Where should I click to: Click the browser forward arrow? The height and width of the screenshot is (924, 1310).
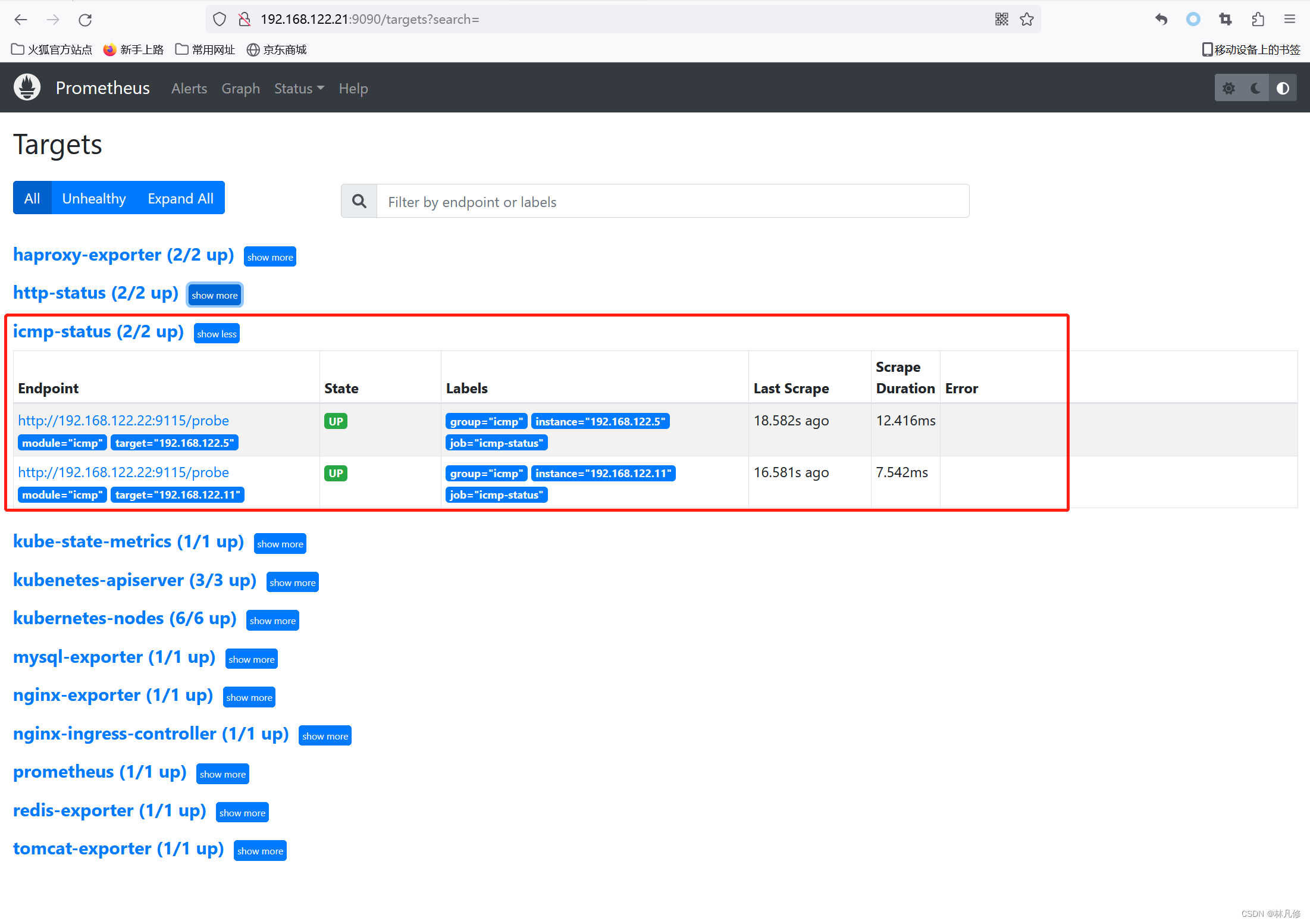click(x=53, y=20)
